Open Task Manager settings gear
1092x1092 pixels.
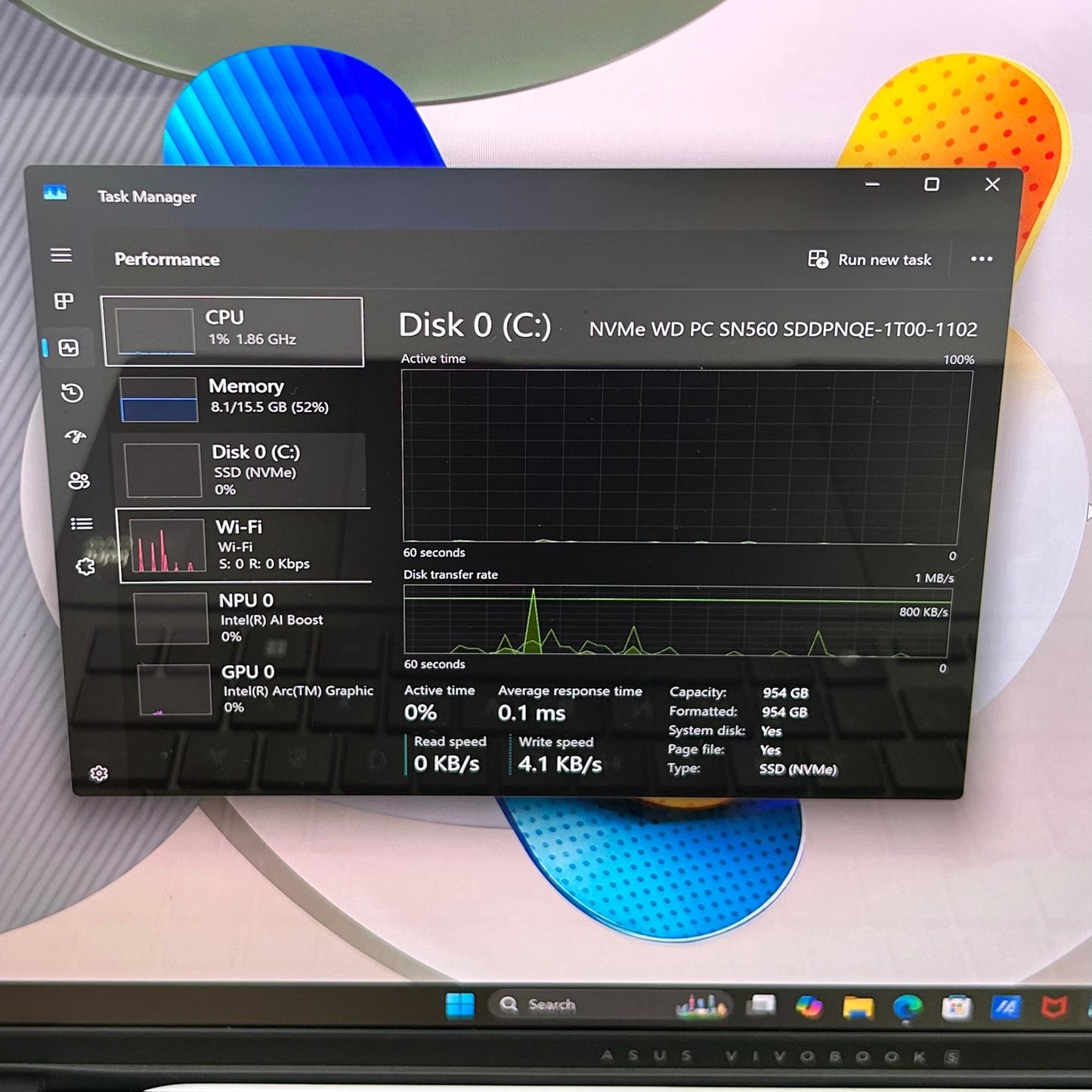coord(99,773)
